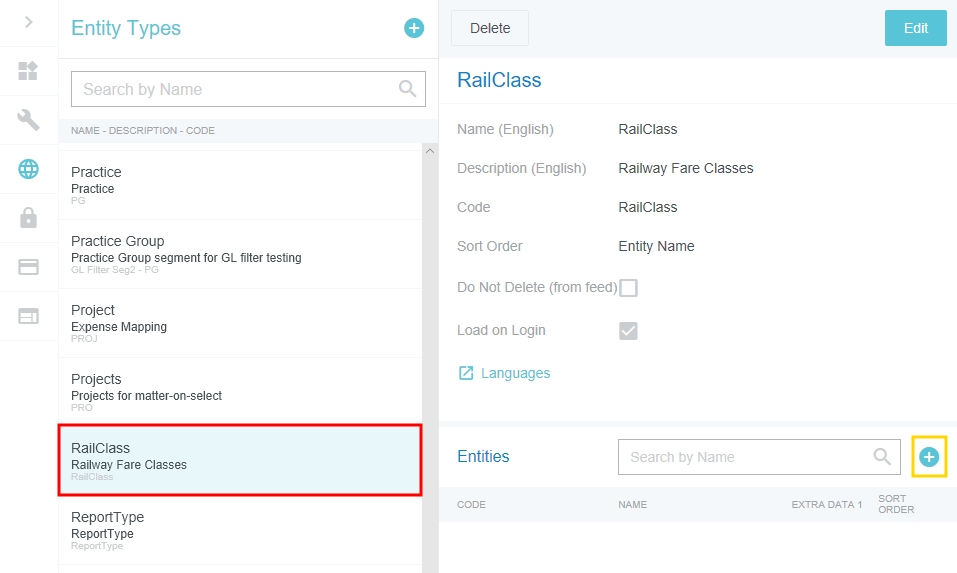Toggle Do Not Delete (from feed) checkbox
The width and height of the screenshot is (957, 573).
pyautogui.click(x=628, y=288)
